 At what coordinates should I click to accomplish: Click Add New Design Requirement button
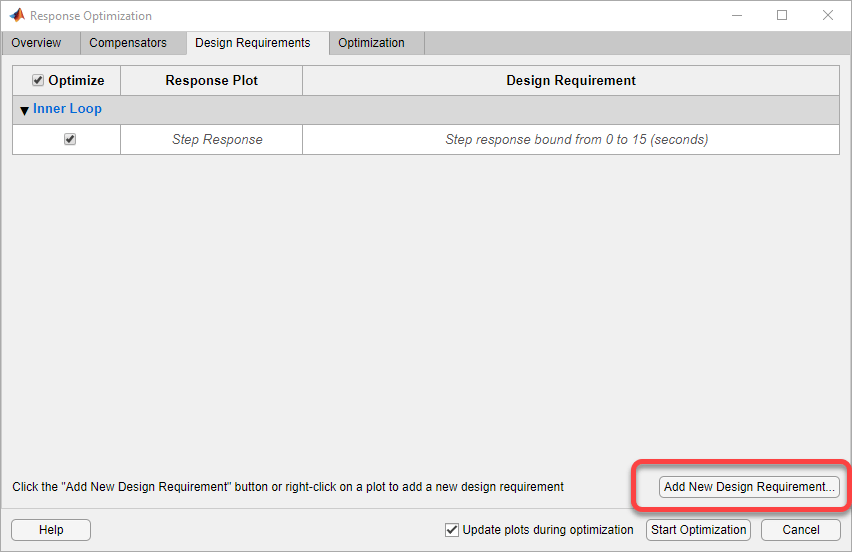pyautogui.click(x=749, y=487)
